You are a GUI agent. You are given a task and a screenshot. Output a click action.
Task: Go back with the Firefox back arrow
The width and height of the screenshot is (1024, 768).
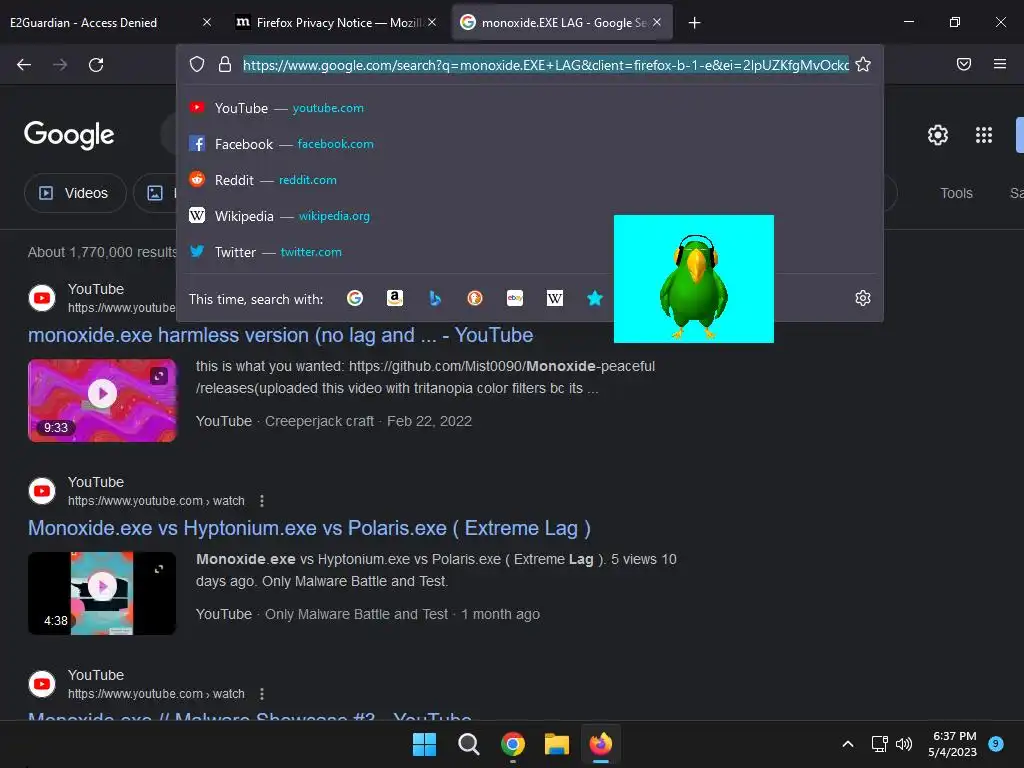tap(24, 65)
